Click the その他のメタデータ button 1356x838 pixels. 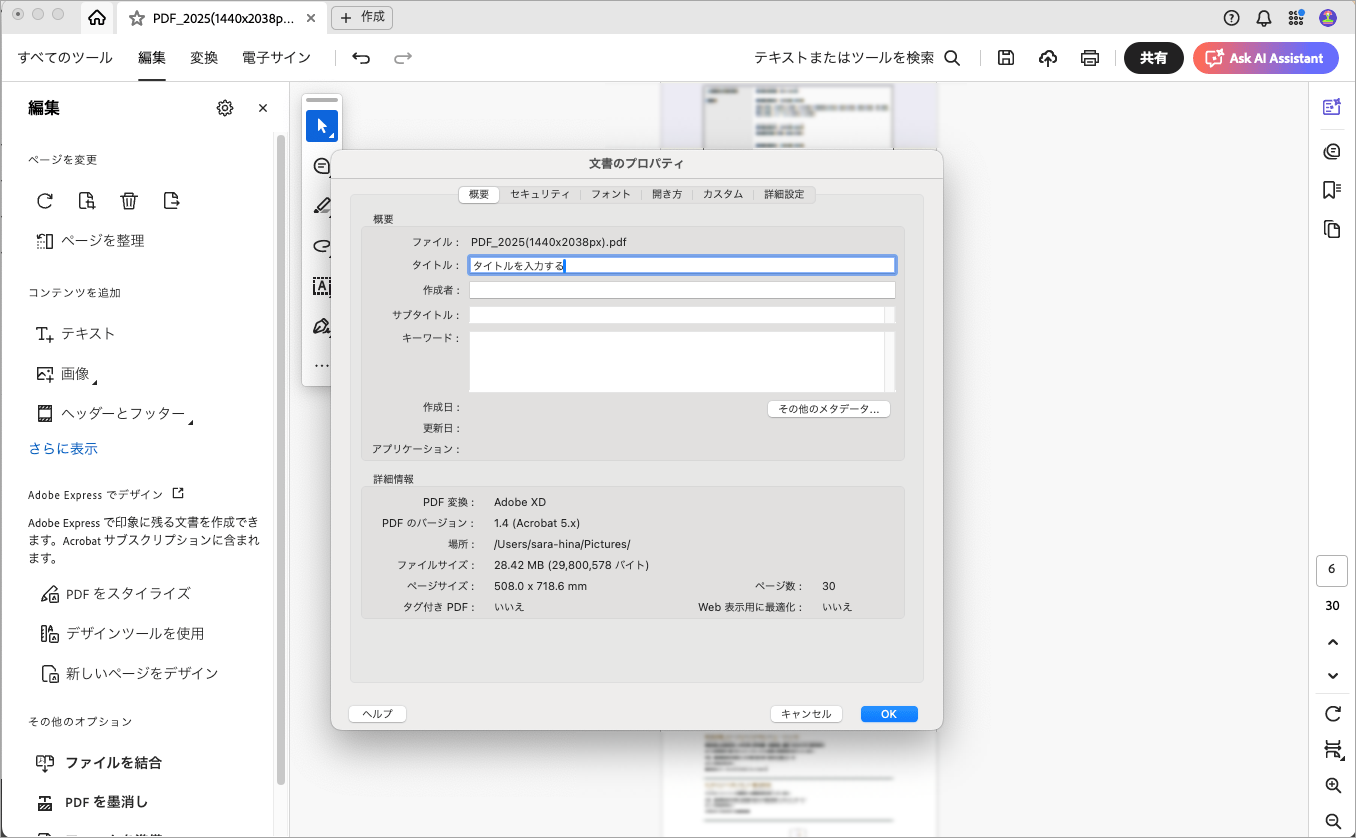tap(828, 409)
